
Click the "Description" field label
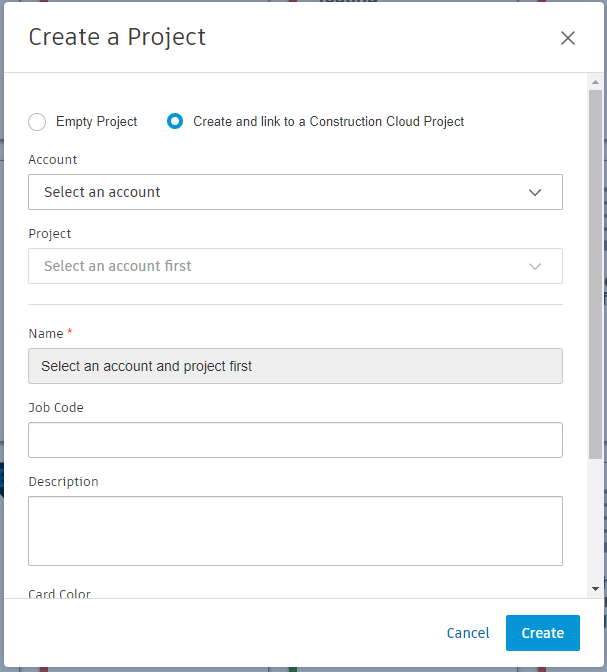point(63,482)
